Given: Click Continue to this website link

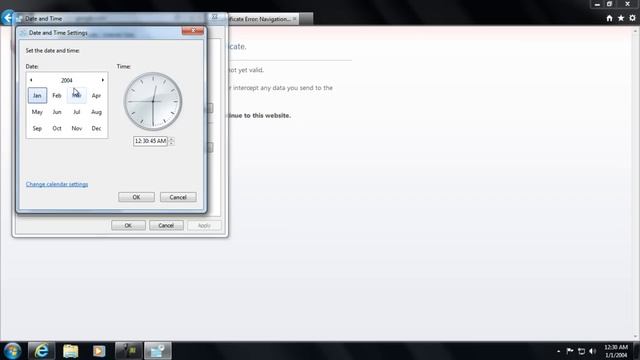Looking at the screenshot, I should (259, 116).
